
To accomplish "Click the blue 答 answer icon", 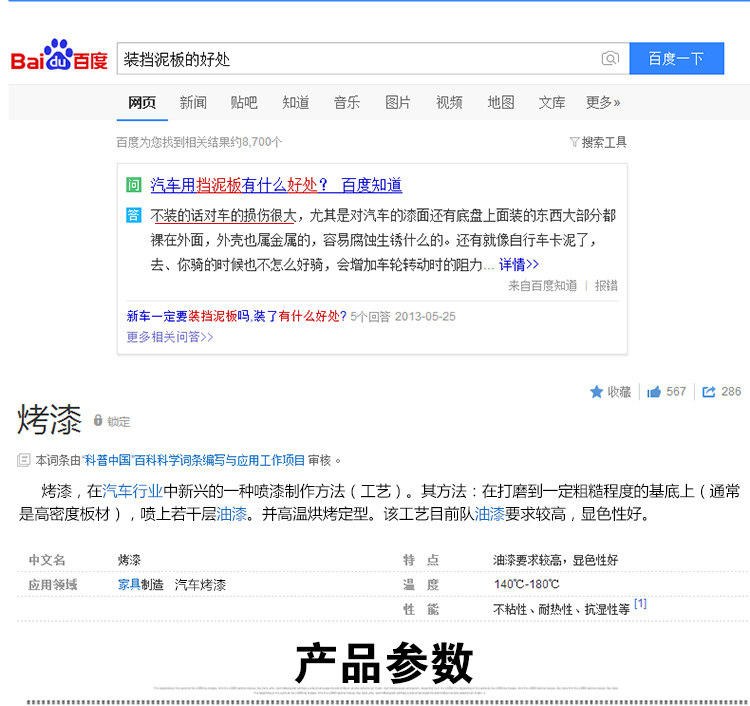I will [x=133, y=215].
